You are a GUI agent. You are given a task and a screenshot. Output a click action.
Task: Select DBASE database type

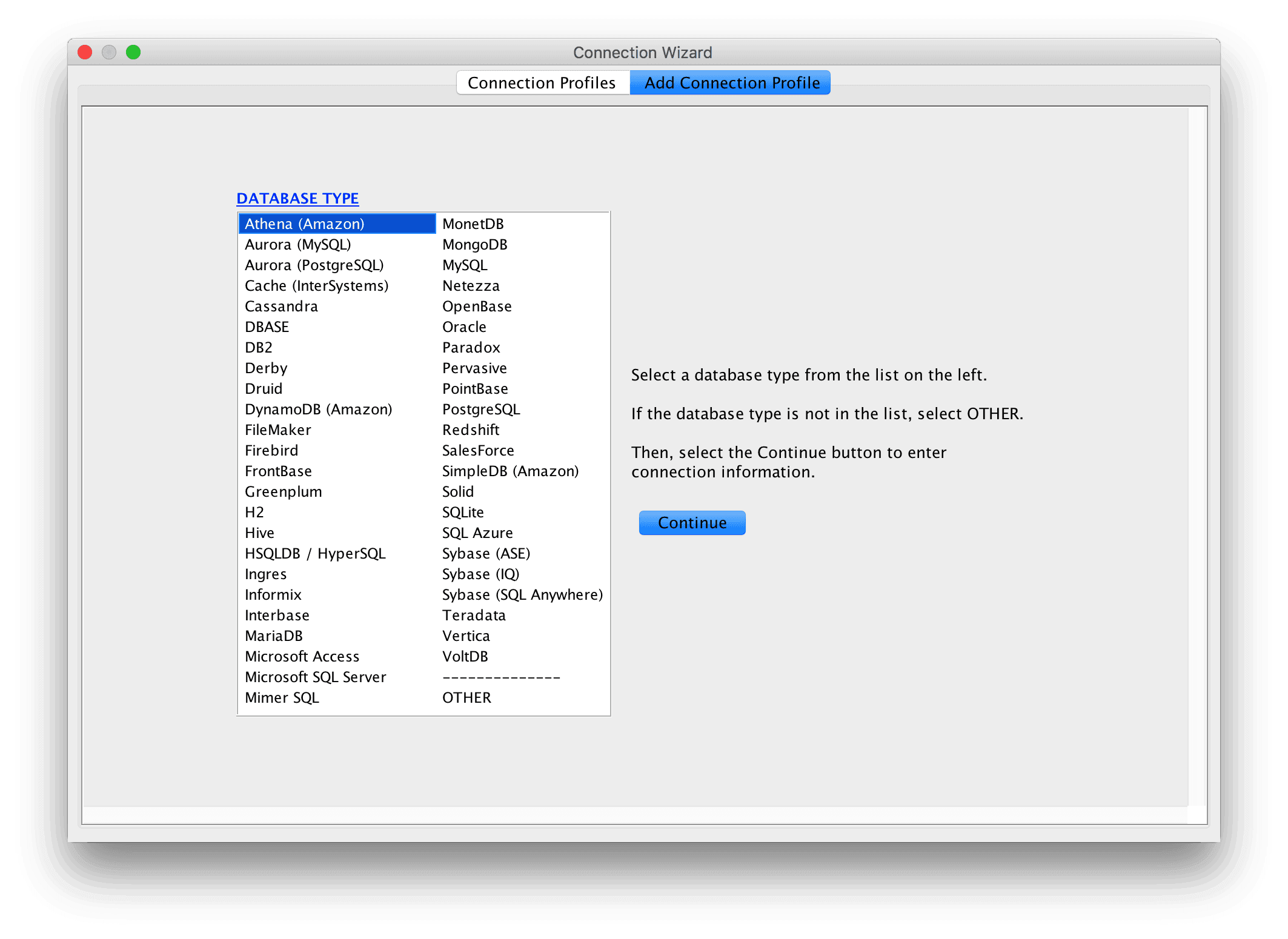click(x=337, y=327)
